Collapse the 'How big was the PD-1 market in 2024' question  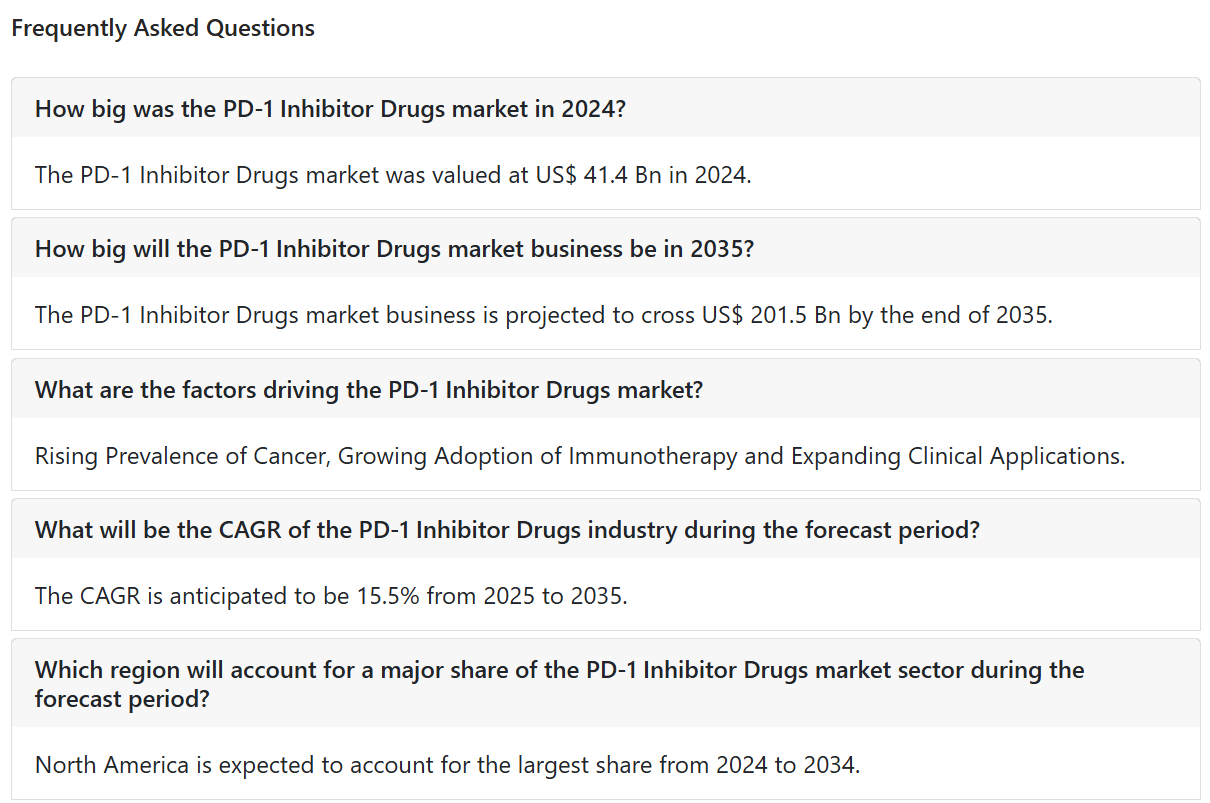(x=605, y=108)
